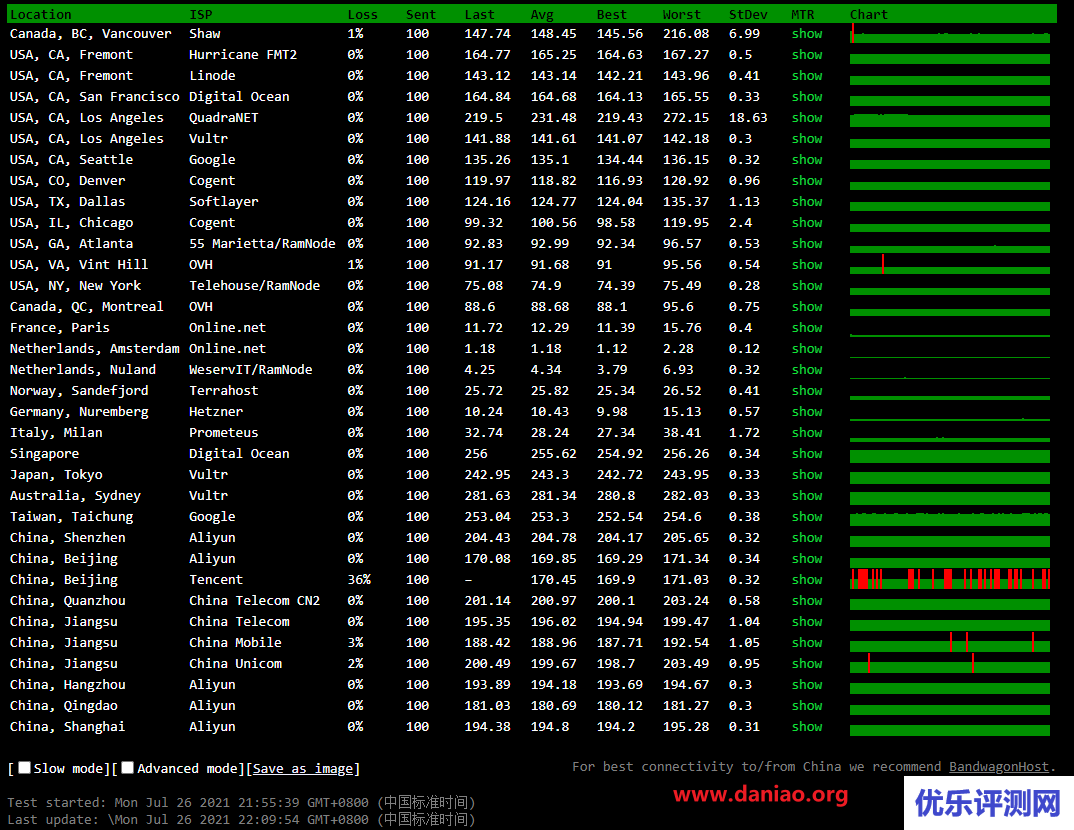Open the MTR for USA, NY, New York
Image resolution: width=1074 pixels, height=830 pixels.
[807, 286]
